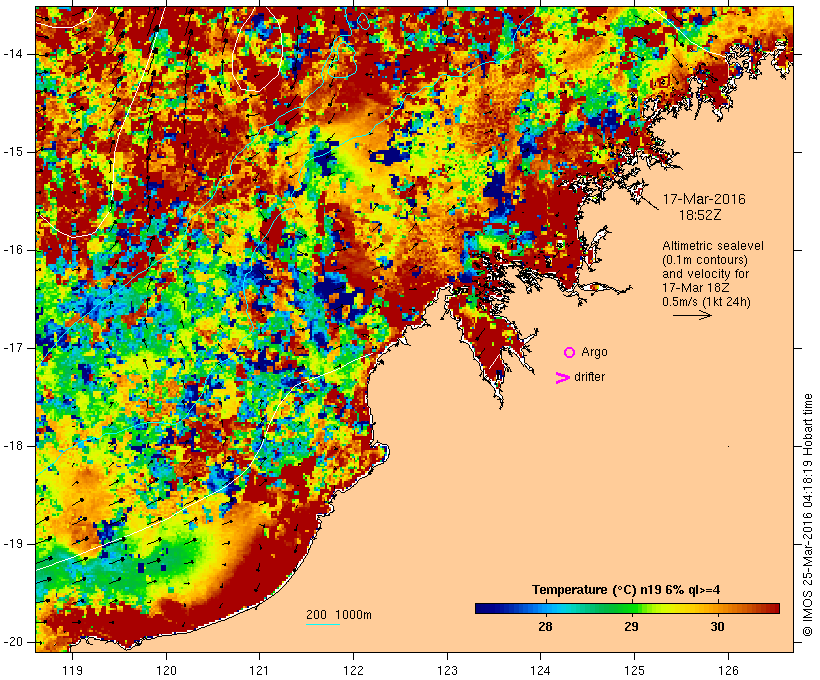This screenshot has width=820, height=680.
Task: Click the '0.5m/s (1kt 24h)' text
Action: tap(707, 302)
